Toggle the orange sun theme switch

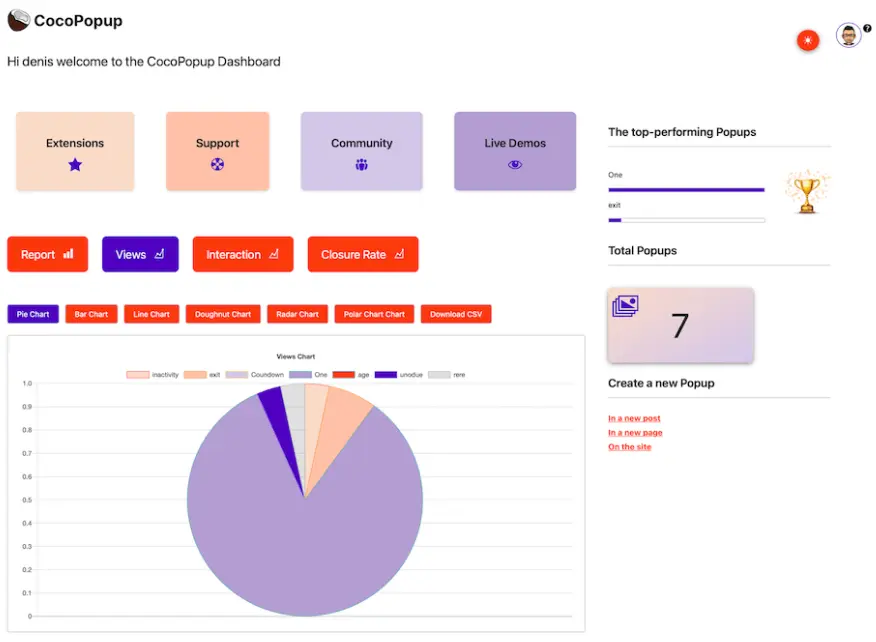point(808,40)
